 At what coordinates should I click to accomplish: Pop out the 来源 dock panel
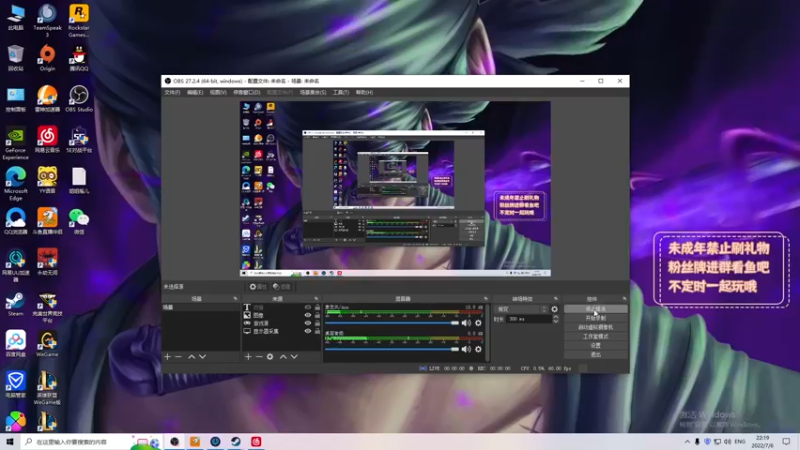316,298
